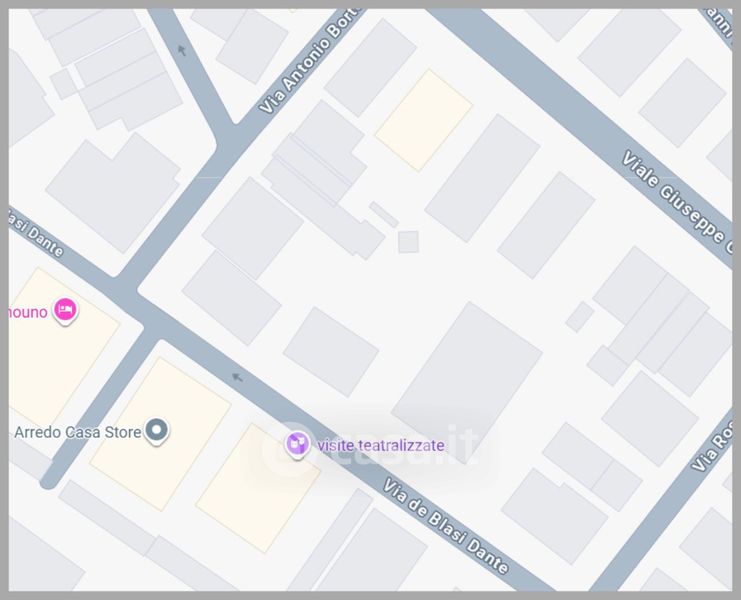741x600 pixels.
Task: Select the beige building beside Arredo Casa Store
Action: coord(161,434)
